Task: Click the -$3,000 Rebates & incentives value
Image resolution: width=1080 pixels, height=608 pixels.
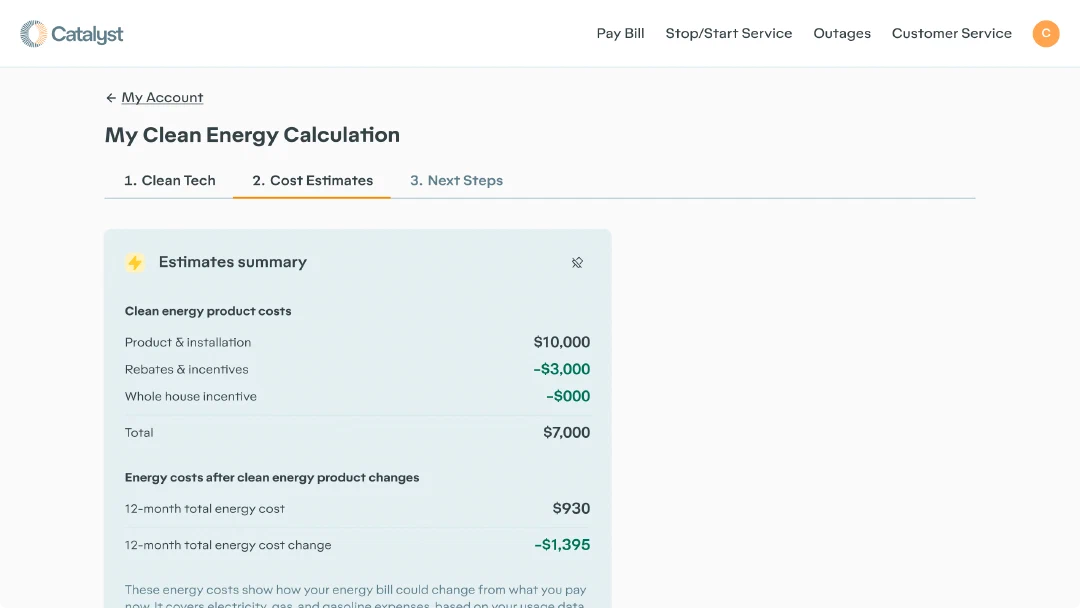Action: 561,369
